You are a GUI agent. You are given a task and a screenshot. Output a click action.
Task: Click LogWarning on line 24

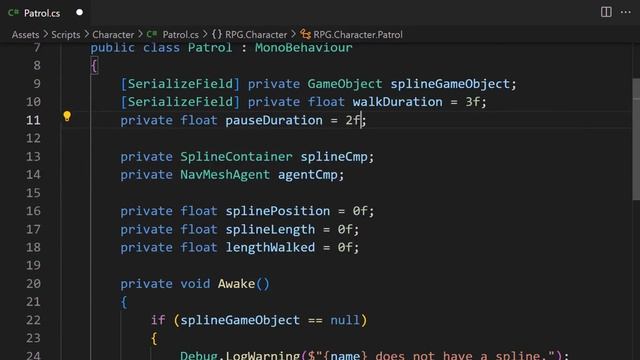pos(263,355)
